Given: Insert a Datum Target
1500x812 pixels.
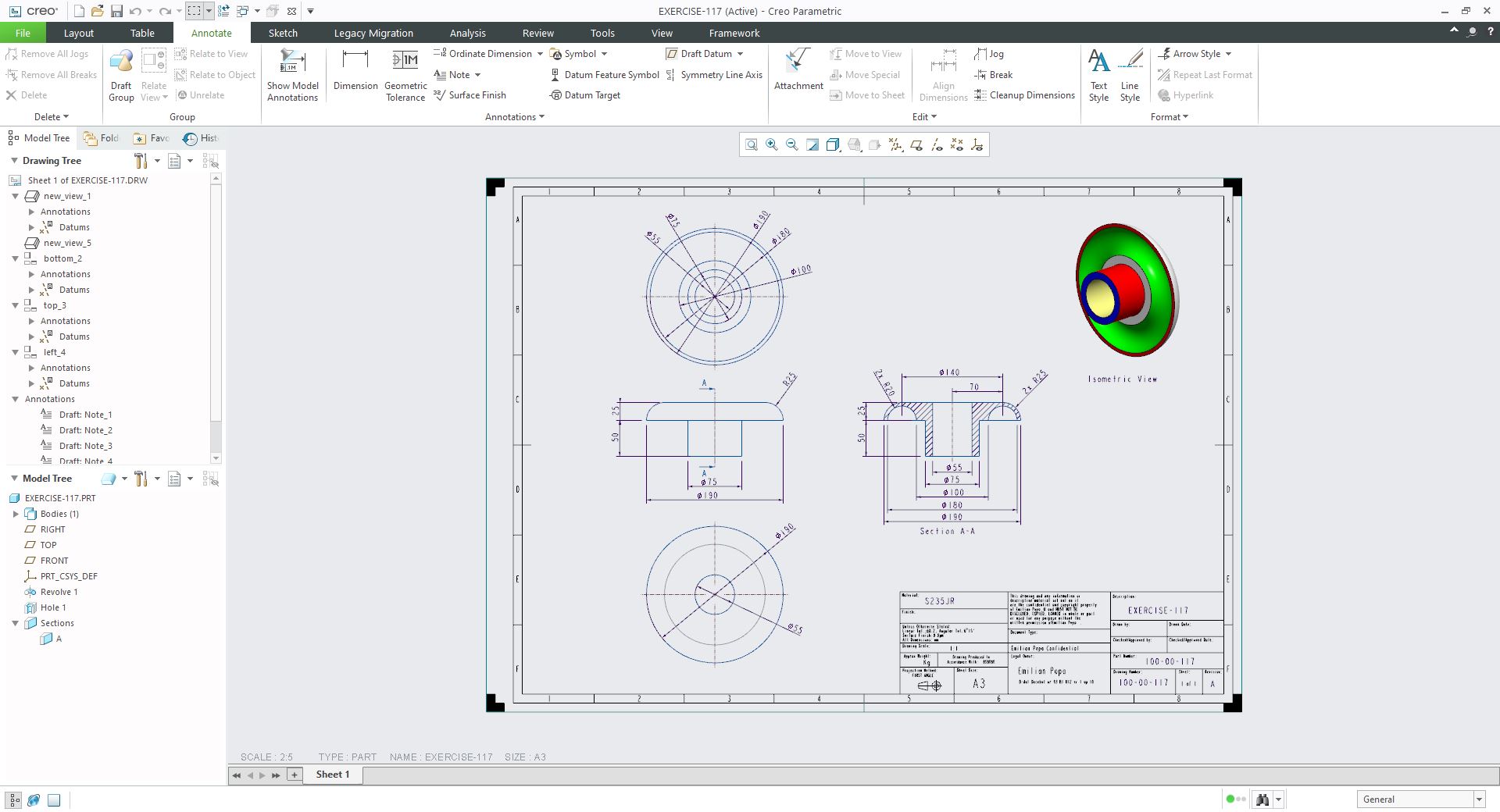Looking at the screenshot, I should click(585, 95).
